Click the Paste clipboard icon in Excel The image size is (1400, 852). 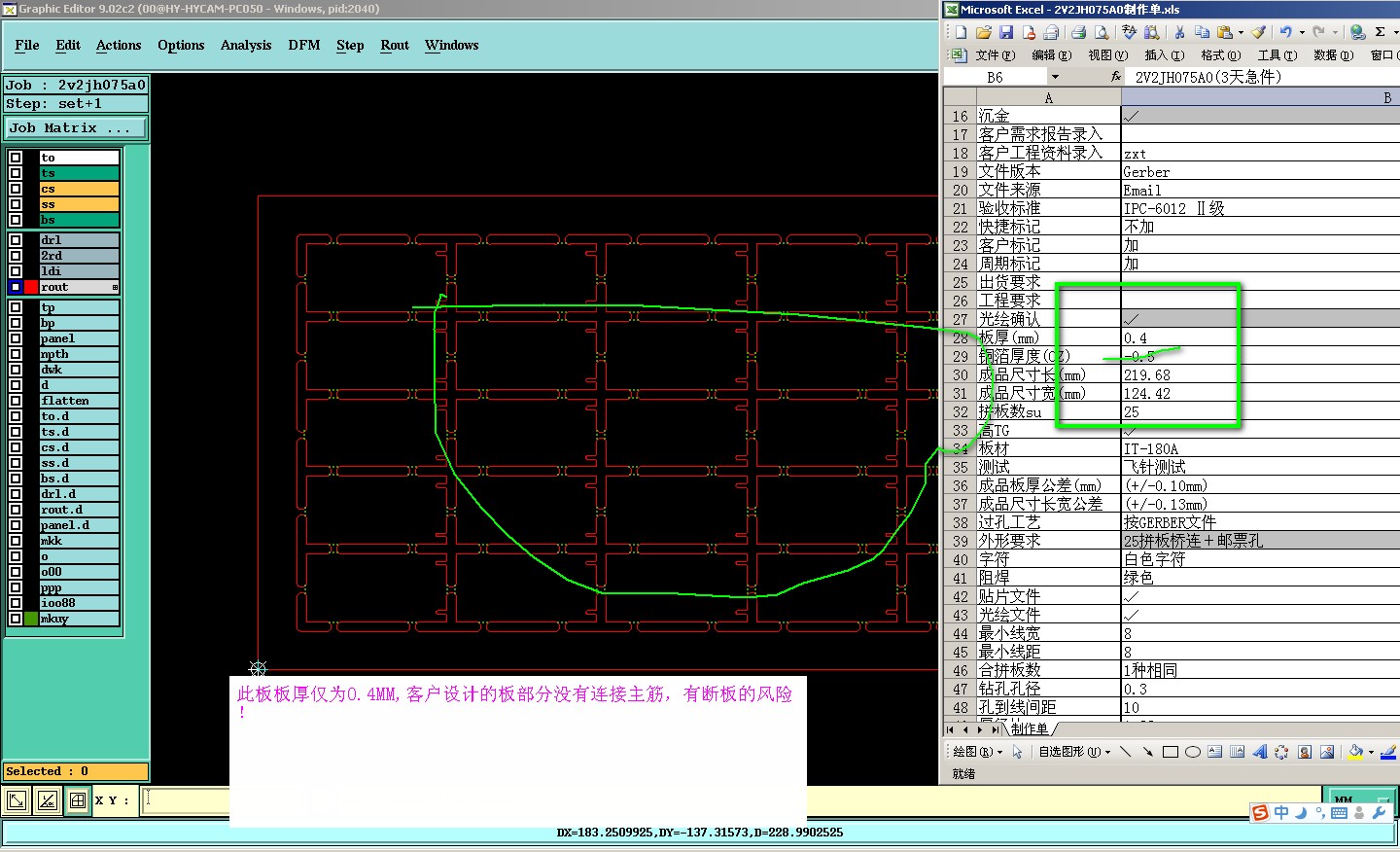click(x=1224, y=32)
